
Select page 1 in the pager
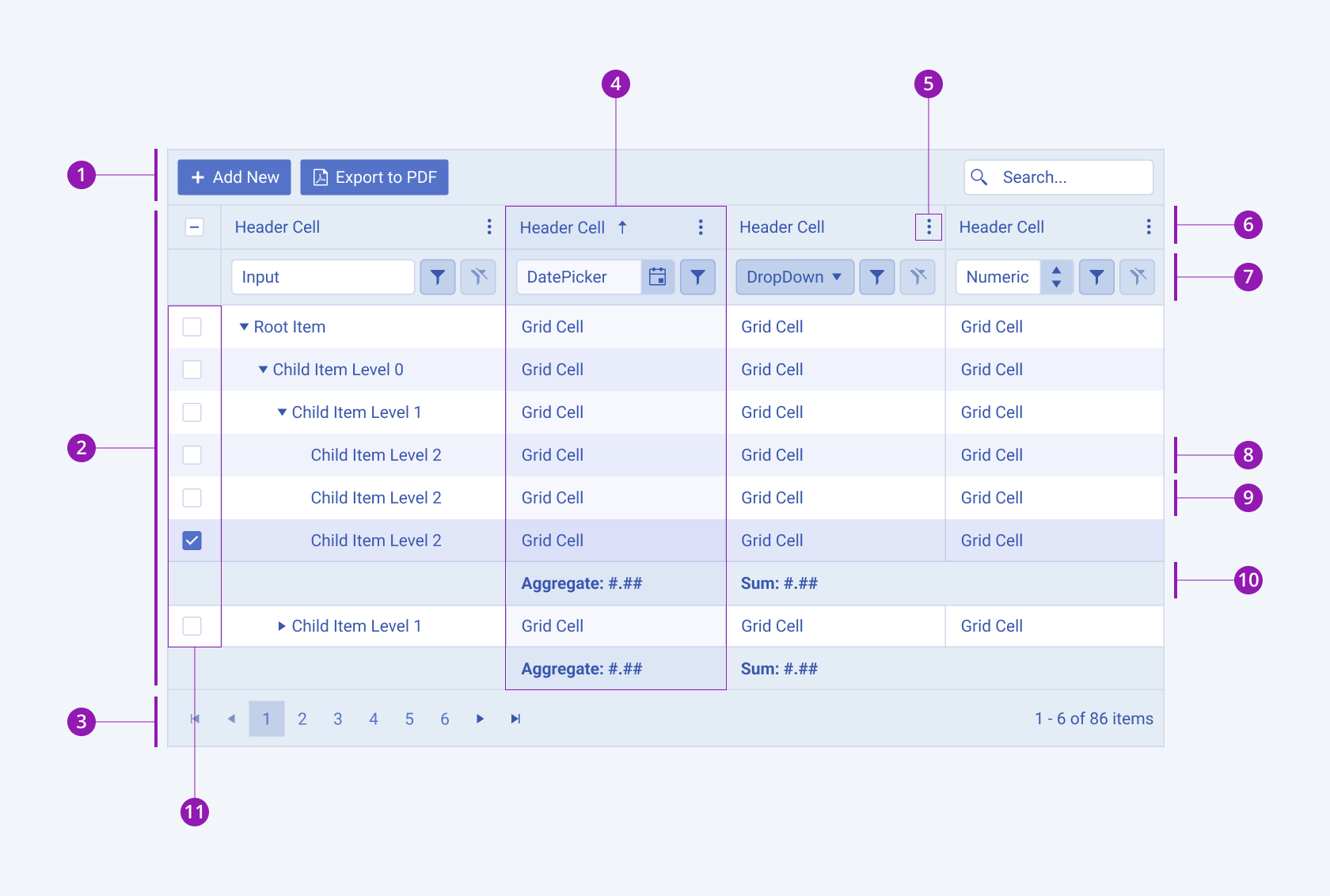[267, 719]
